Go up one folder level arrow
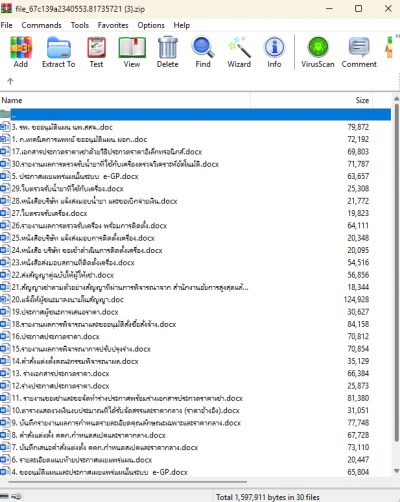The width and height of the screenshot is (400, 502). click(x=10, y=81)
